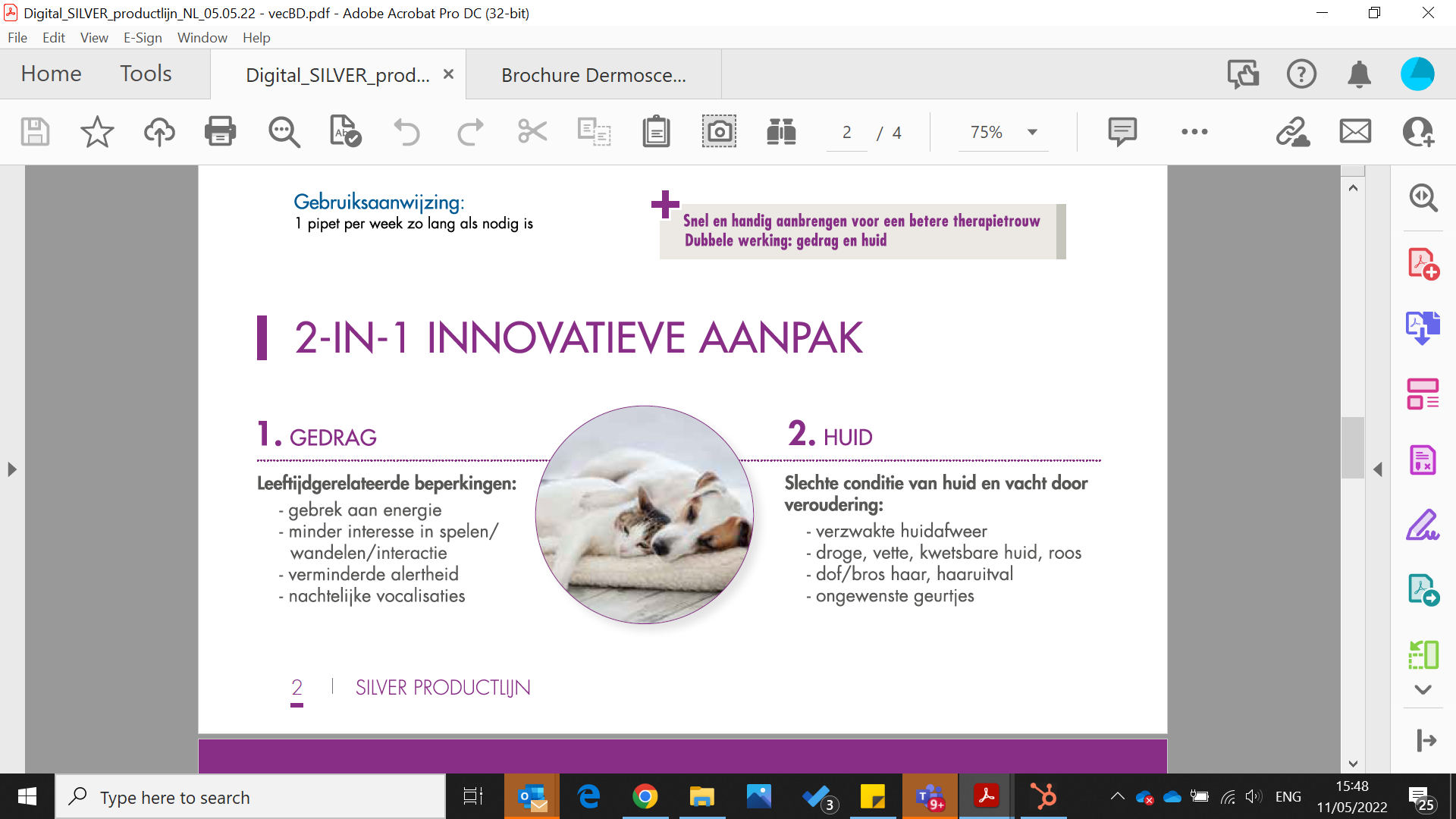The image size is (1456, 819).
Task: Go to the Tools view
Action: tap(146, 74)
